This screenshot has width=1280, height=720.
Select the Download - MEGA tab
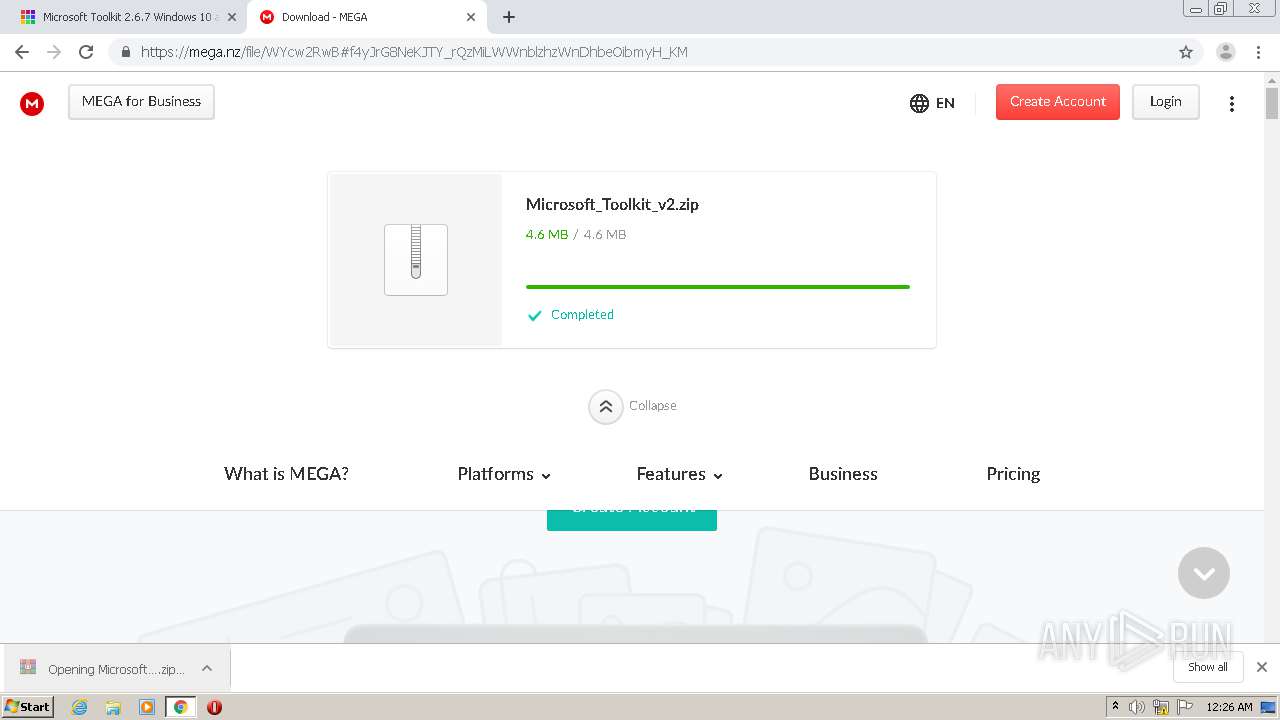click(368, 17)
